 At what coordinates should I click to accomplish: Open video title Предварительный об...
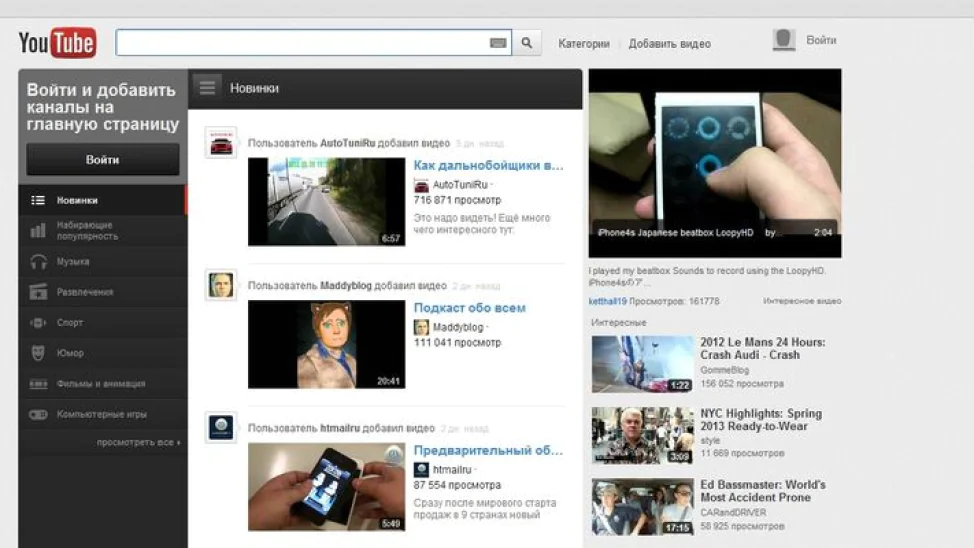[488, 450]
